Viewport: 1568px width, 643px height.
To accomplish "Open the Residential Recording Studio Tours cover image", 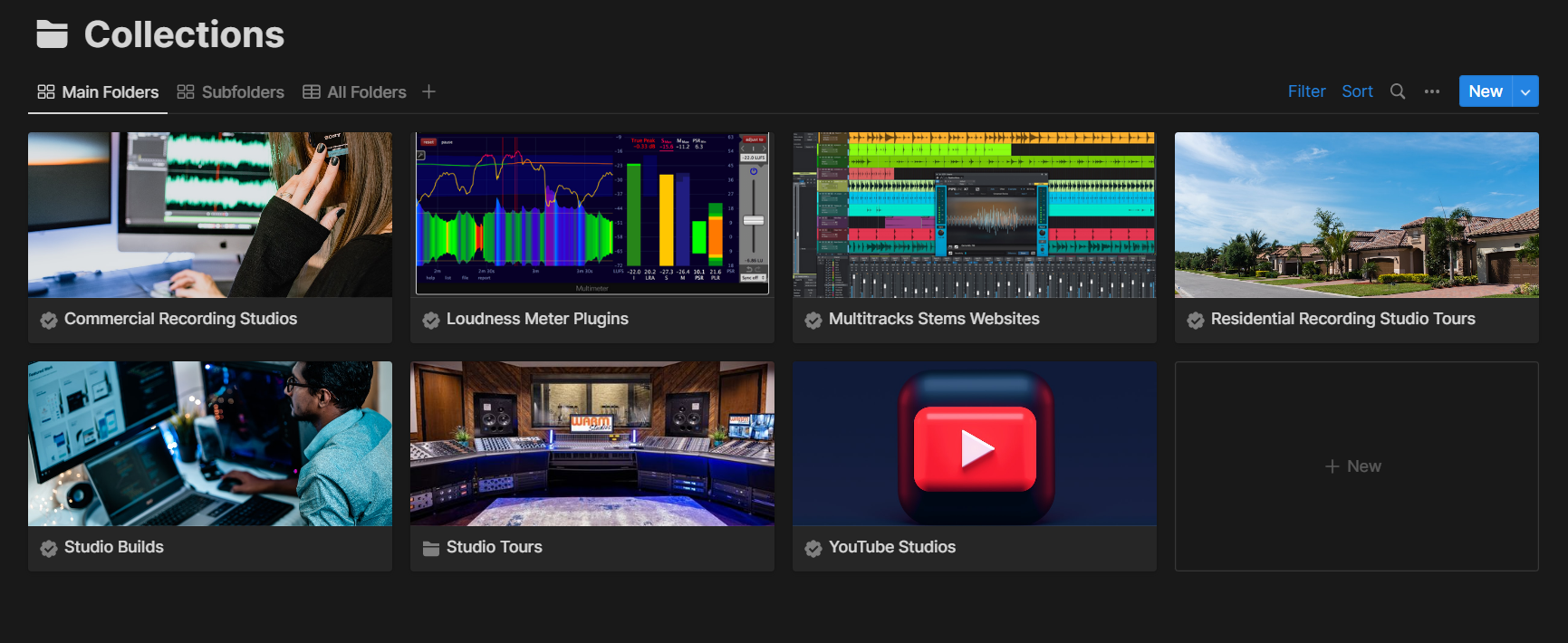I will point(1357,215).
